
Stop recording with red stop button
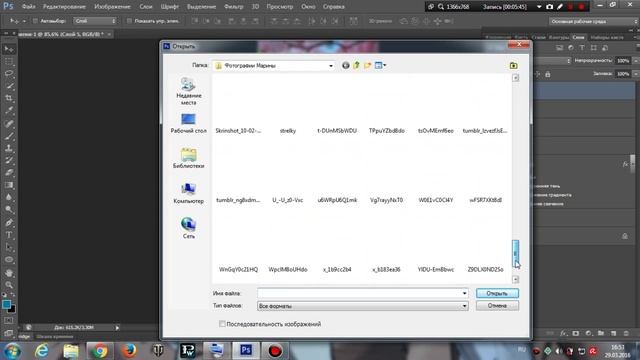581,7
